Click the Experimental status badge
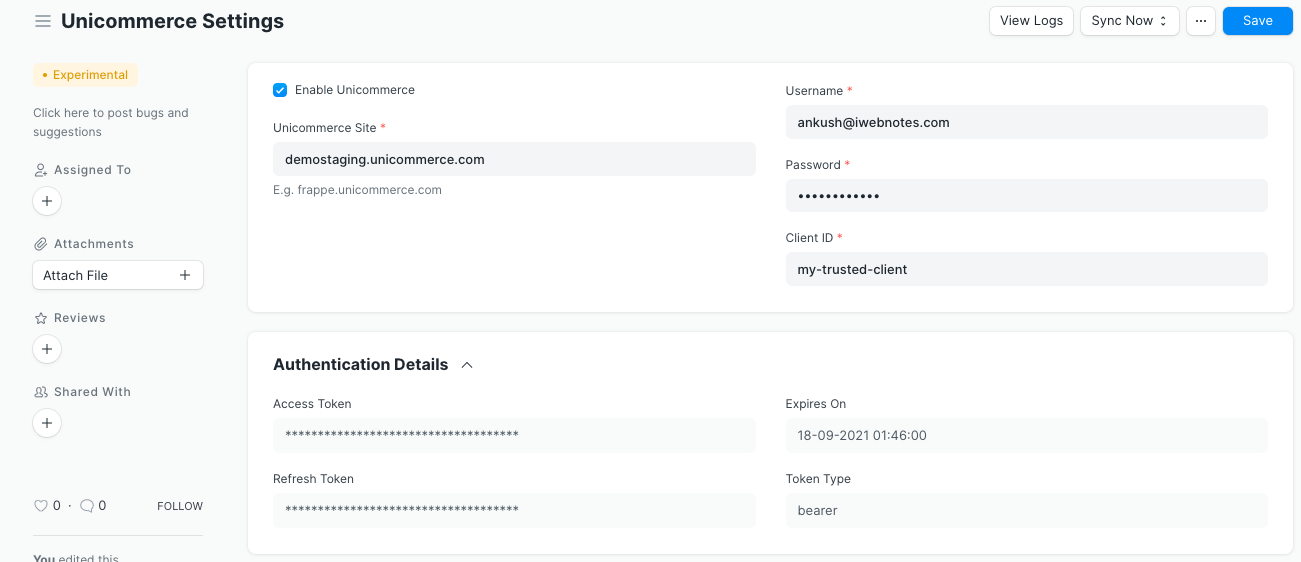 [x=85, y=75]
